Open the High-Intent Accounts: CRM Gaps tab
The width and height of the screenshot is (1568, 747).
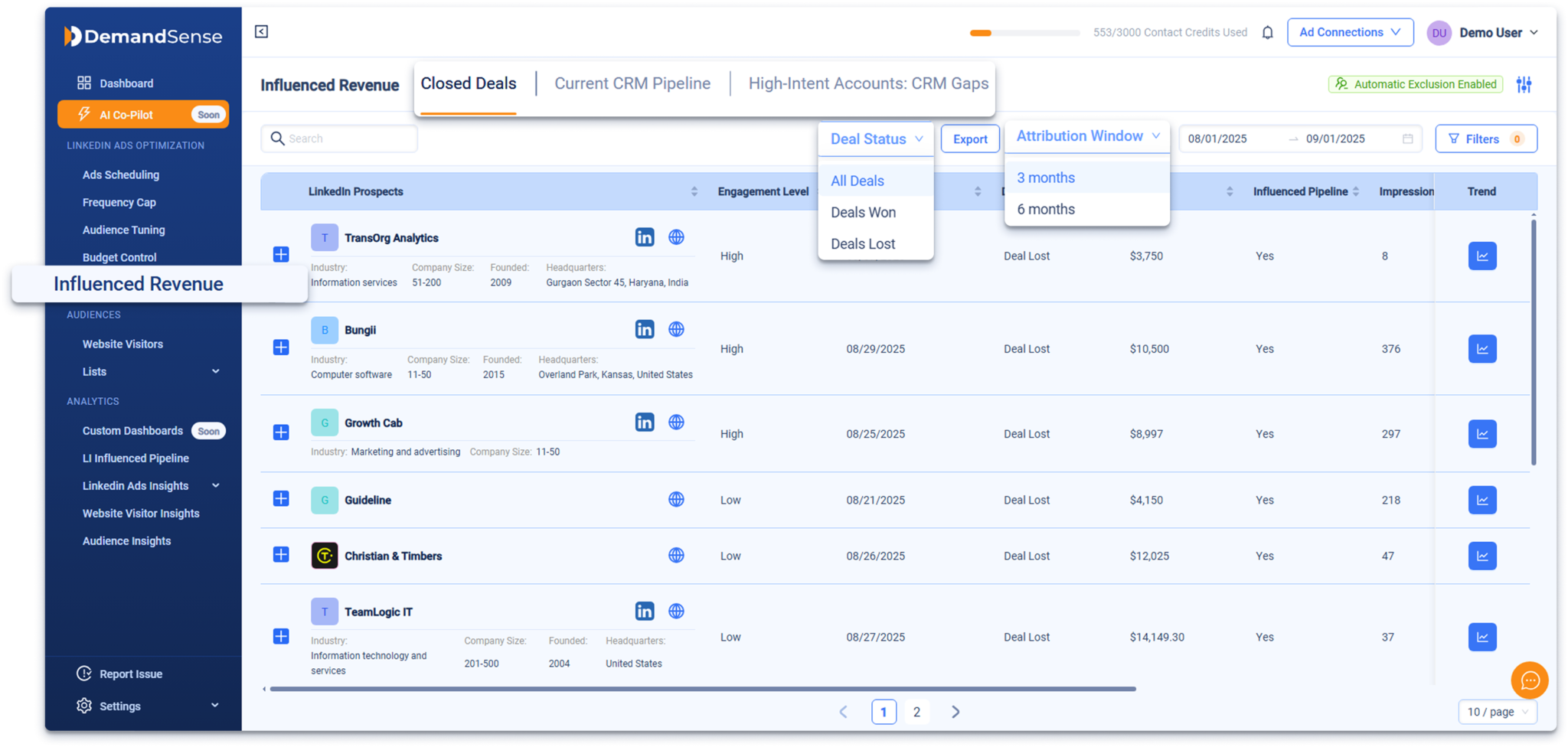coord(867,83)
